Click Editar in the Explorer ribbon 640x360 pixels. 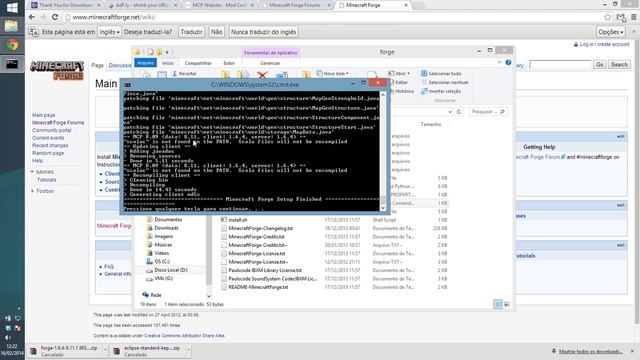pyautogui.click(x=398, y=82)
